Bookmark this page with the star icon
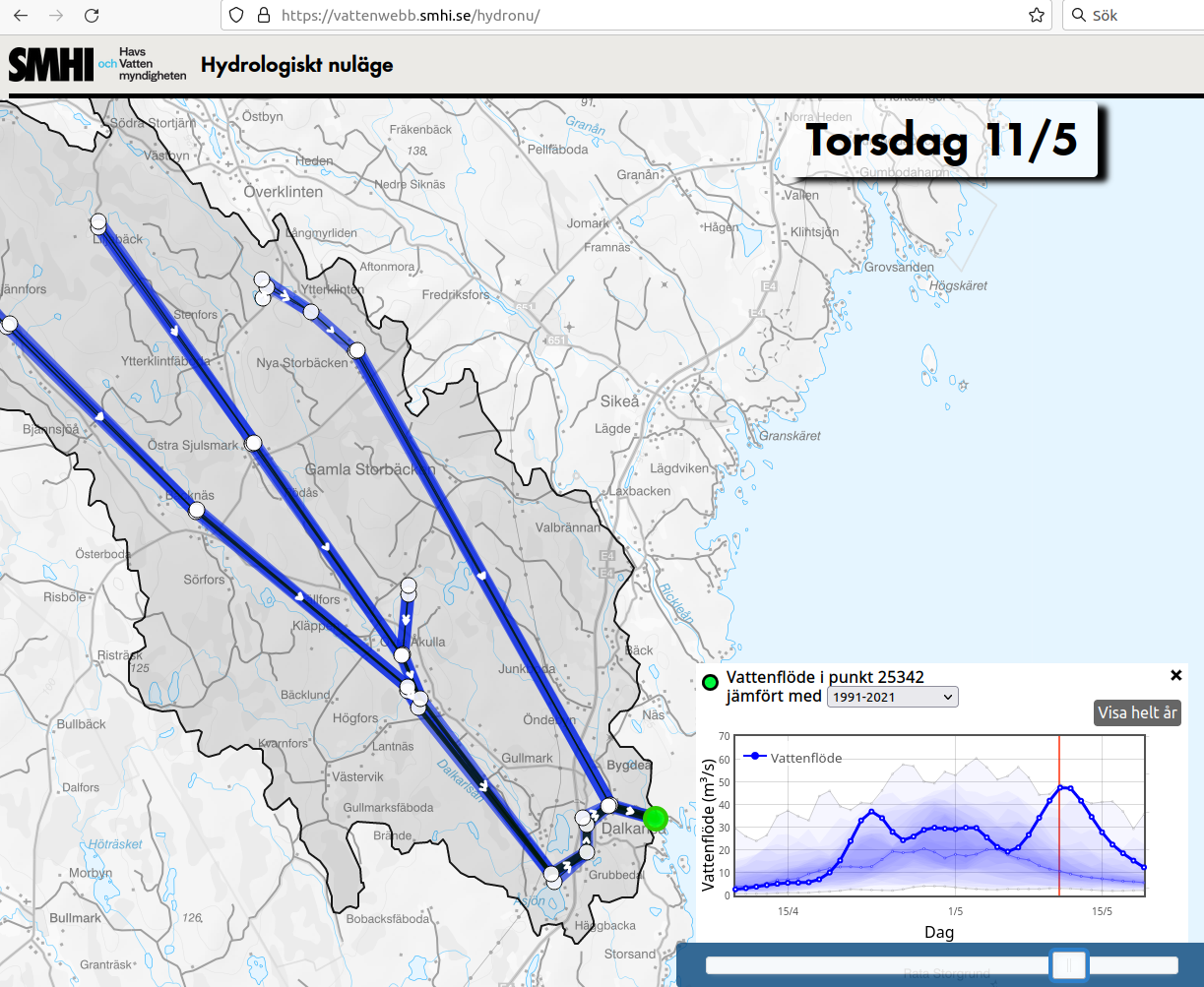This screenshot has height=987, width=1204. 1036,16
